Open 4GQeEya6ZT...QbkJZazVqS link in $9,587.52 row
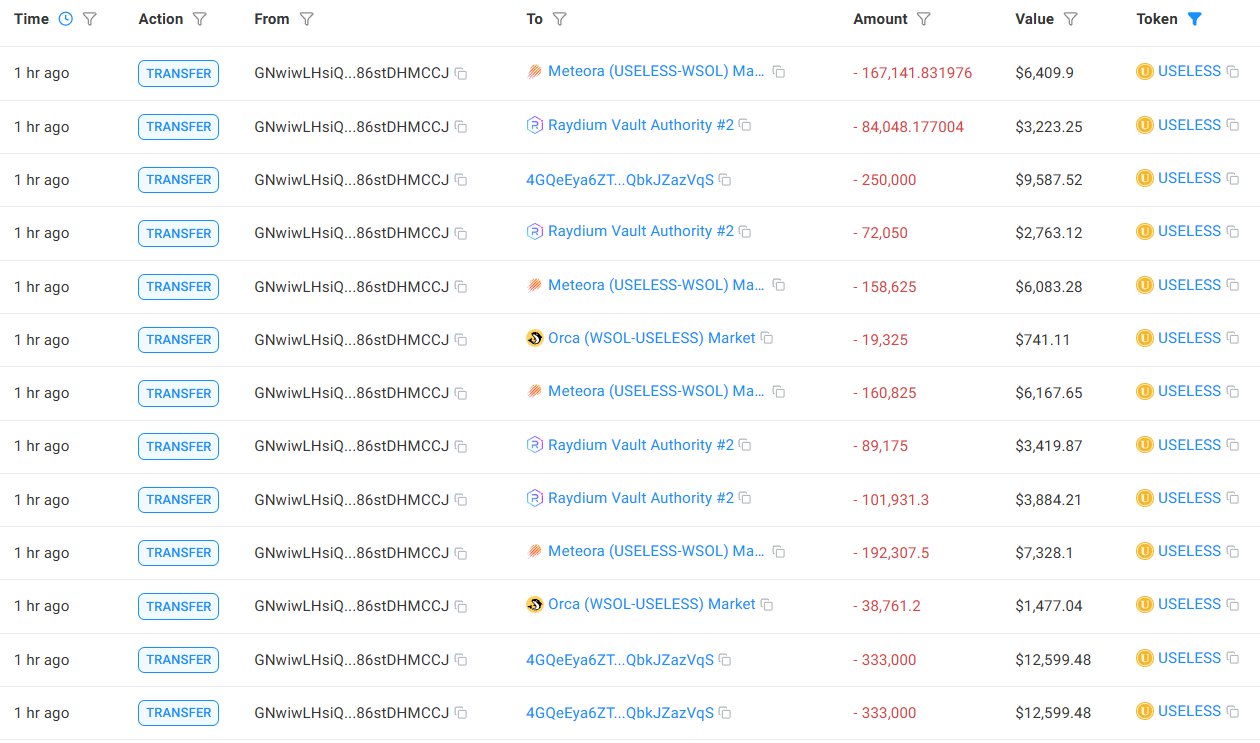1260x743 pixels. [620, 180]
